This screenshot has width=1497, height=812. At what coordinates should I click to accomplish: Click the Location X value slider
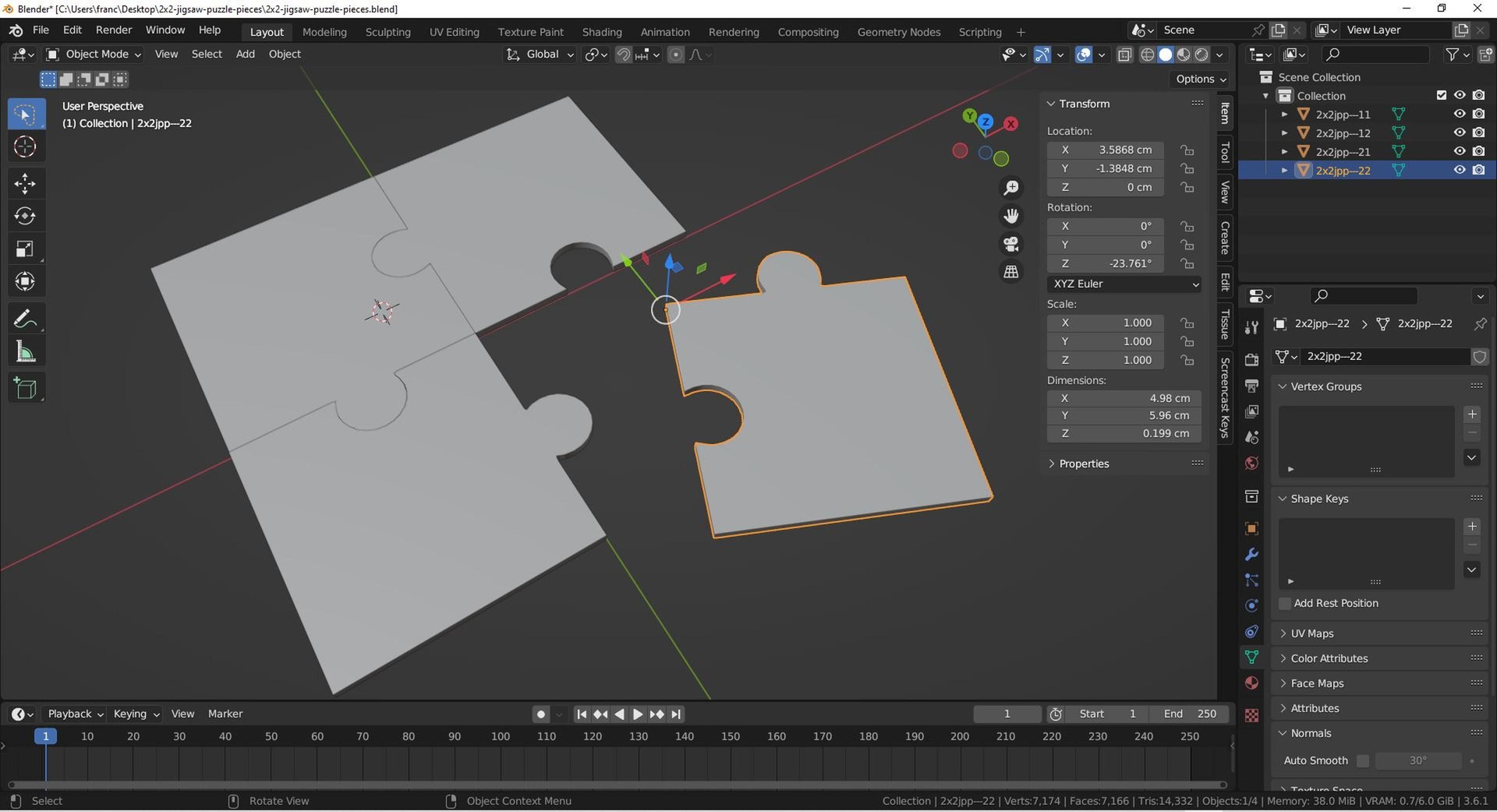click(x=1106, y=150)
